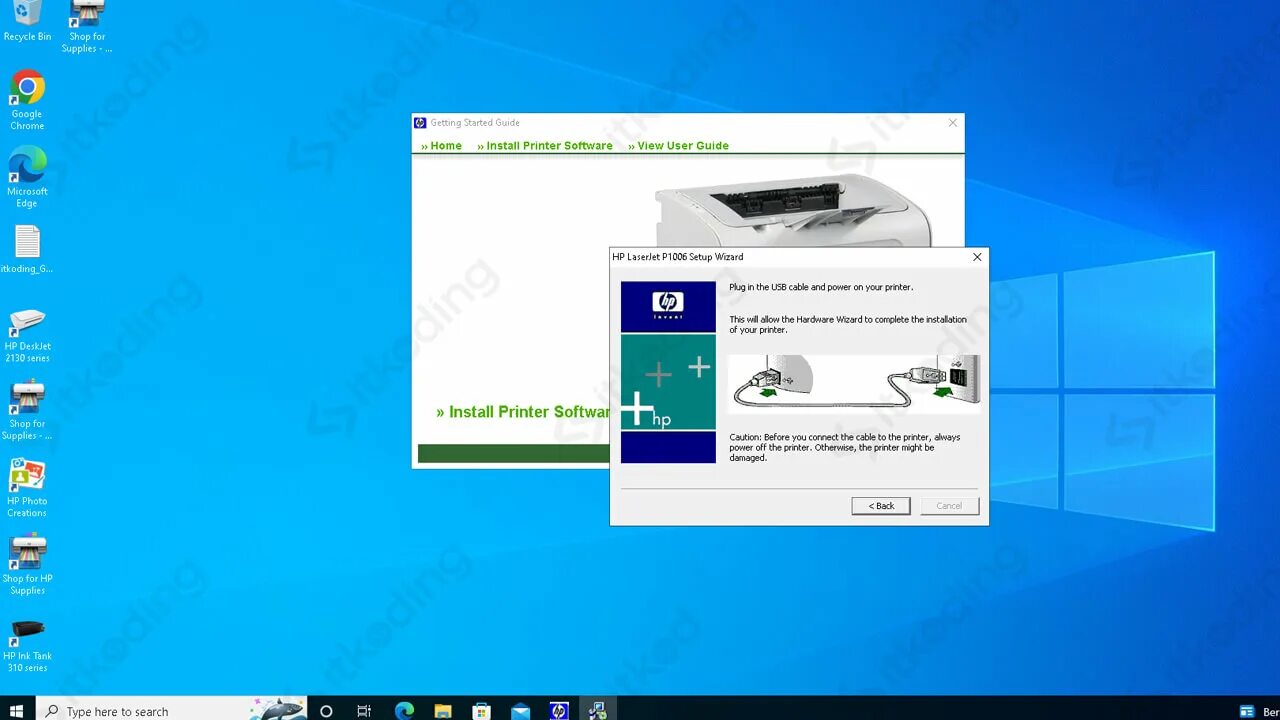The image size is (1280, 720).
Task: Go to Home in Getting Started Guide
Action: [x=441, y=146]
